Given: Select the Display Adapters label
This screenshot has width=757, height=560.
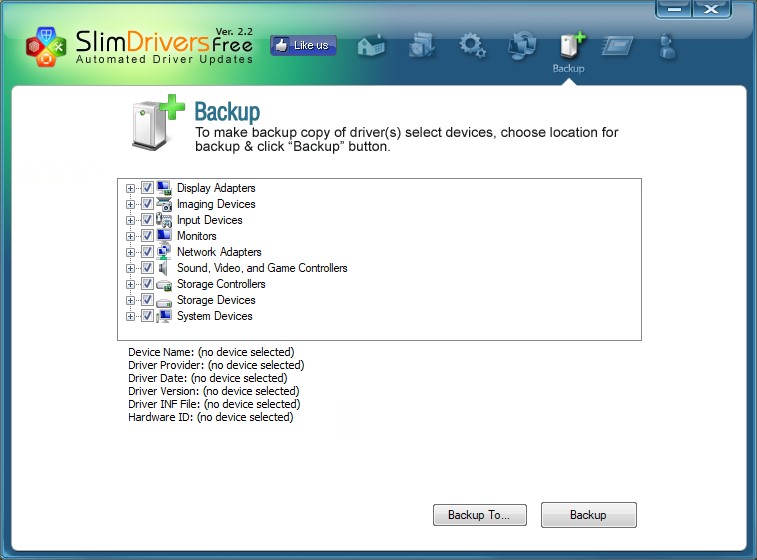Looking at the screenshot, I should click(216, 188).
